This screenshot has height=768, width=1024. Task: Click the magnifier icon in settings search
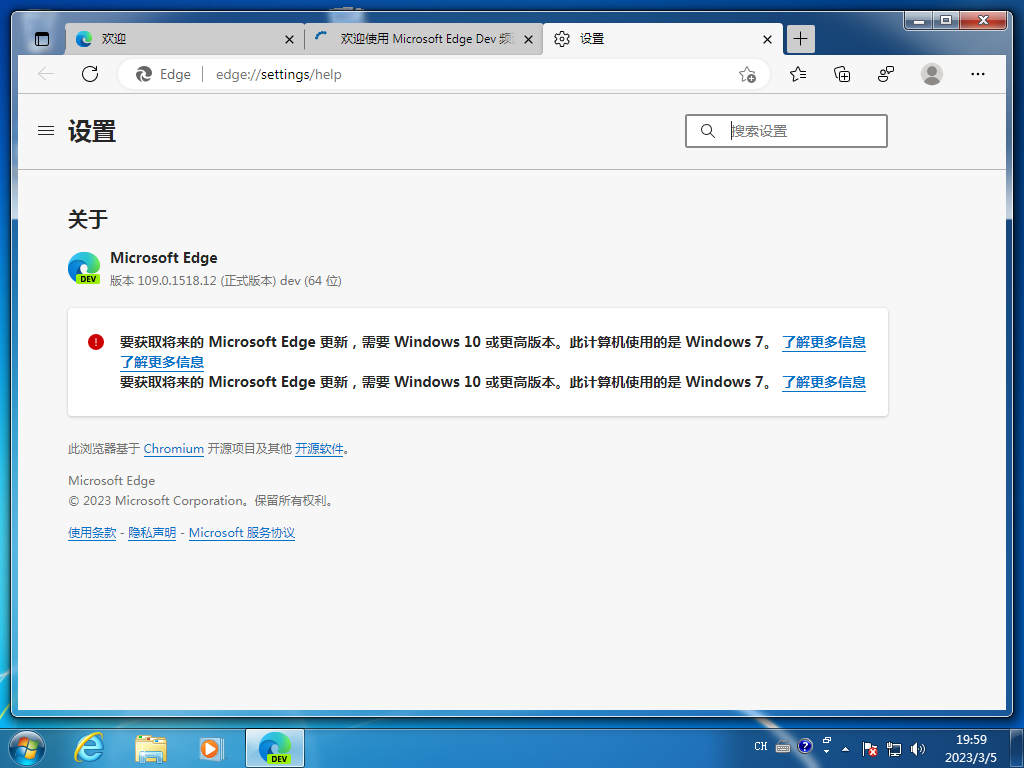(x=707, y=131)
